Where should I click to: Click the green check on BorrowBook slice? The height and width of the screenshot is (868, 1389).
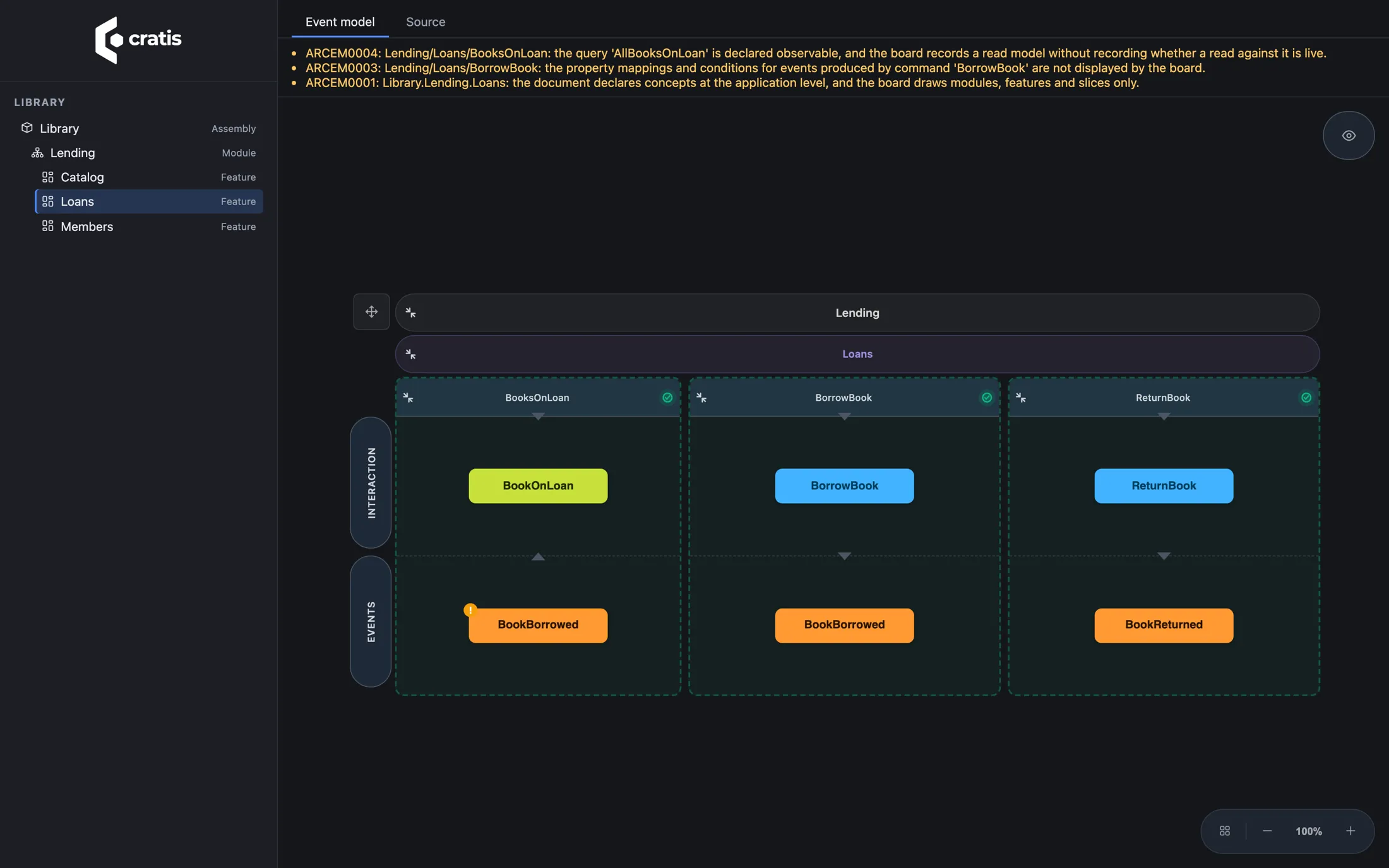pos(986,398)
